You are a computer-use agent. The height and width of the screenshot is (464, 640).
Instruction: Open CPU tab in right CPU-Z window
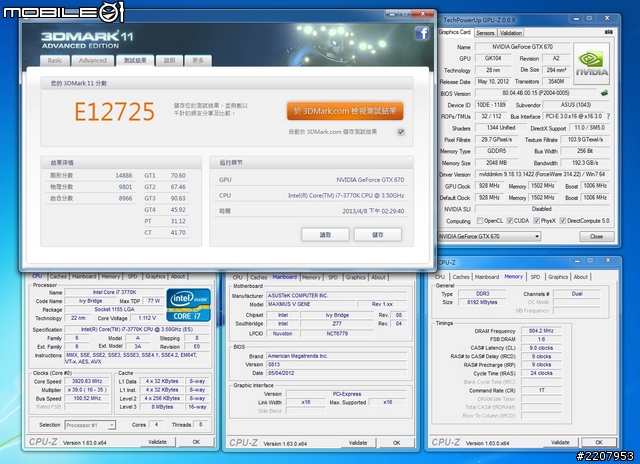tap(440, 277)
